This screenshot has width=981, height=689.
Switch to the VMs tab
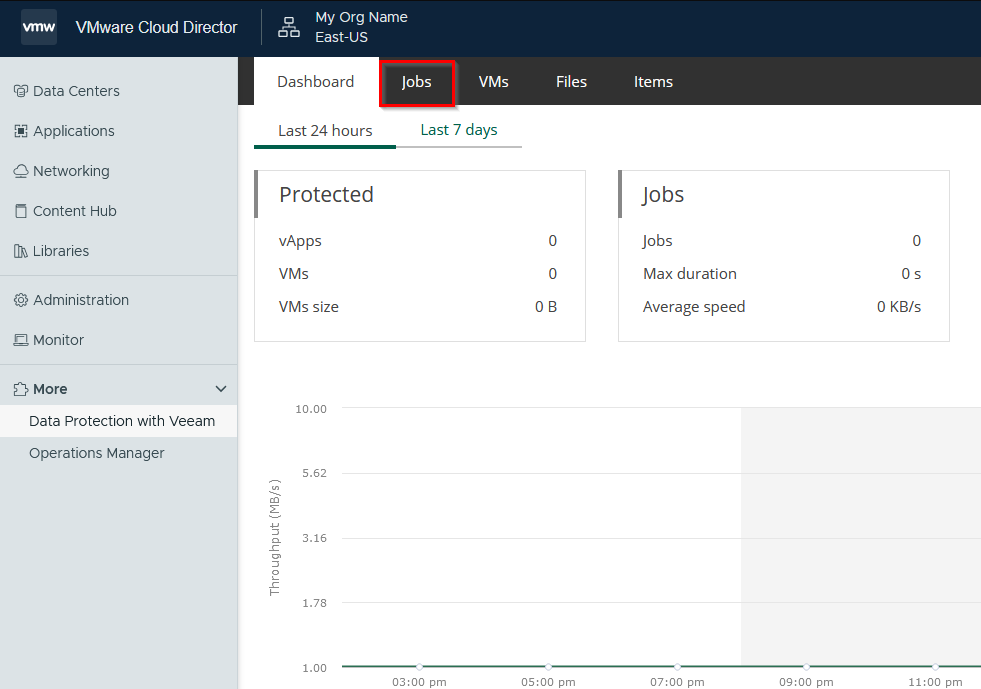[494, 82]
